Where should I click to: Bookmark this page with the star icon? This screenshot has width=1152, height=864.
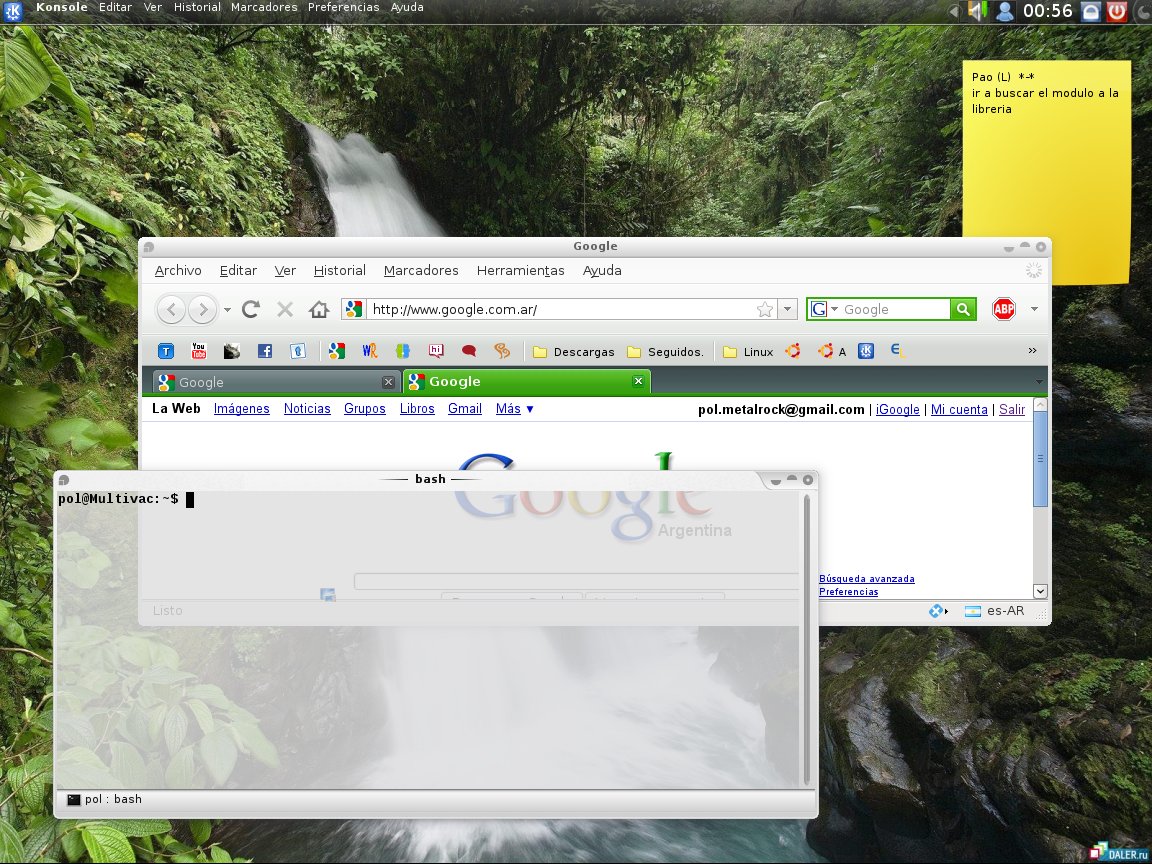point(765,309)
